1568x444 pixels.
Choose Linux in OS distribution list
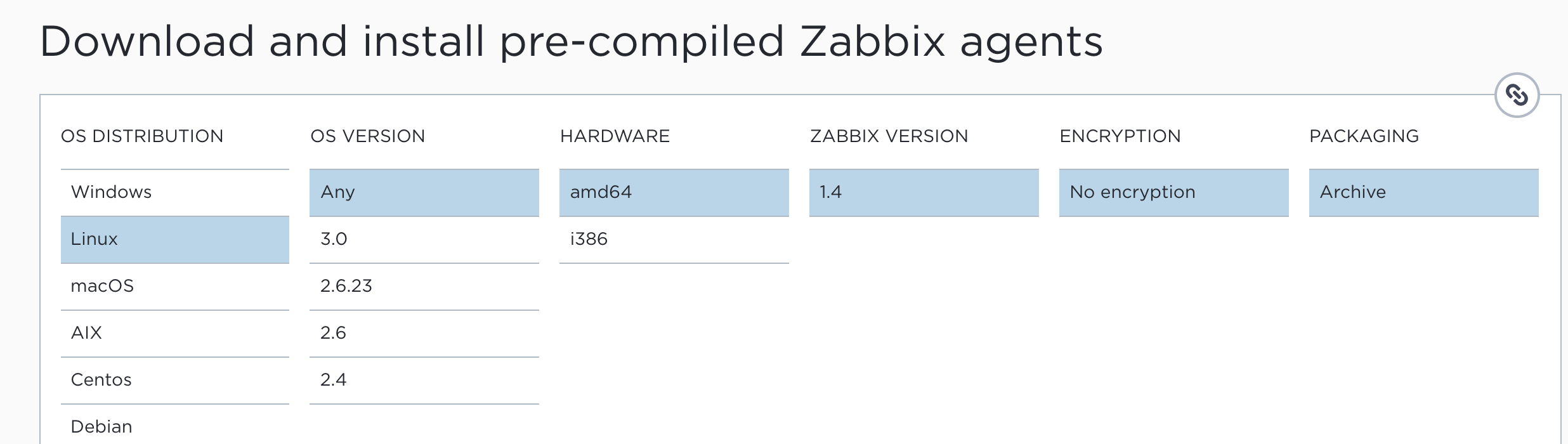(175, 239)
